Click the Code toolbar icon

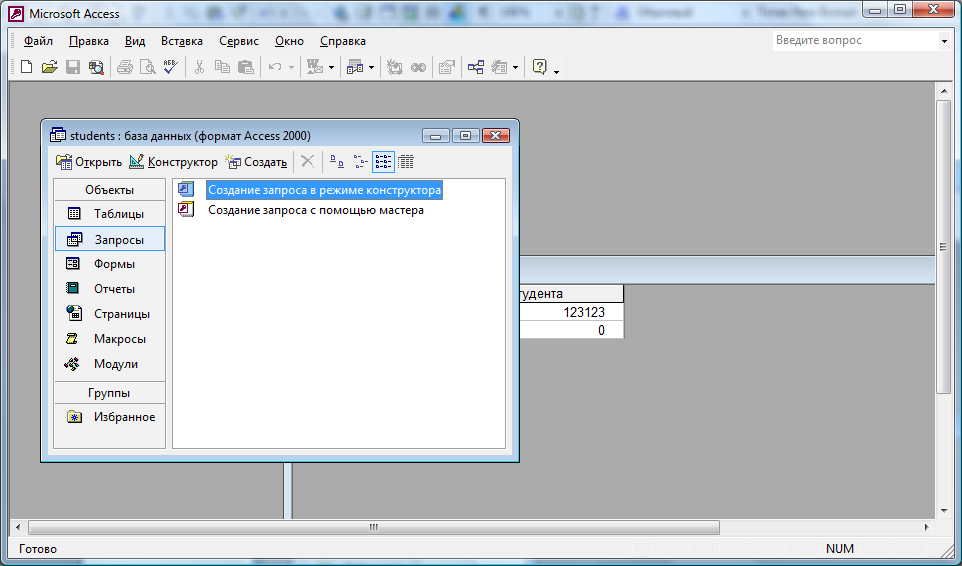(x=394, y=67)
